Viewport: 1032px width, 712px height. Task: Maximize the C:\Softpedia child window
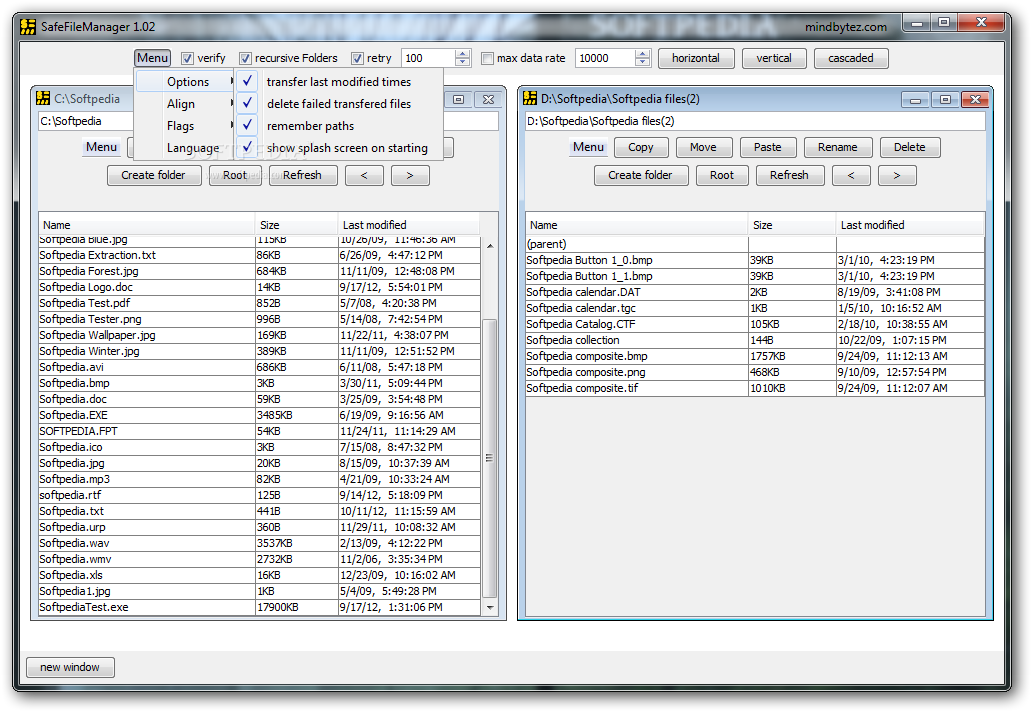coord(459,99)
